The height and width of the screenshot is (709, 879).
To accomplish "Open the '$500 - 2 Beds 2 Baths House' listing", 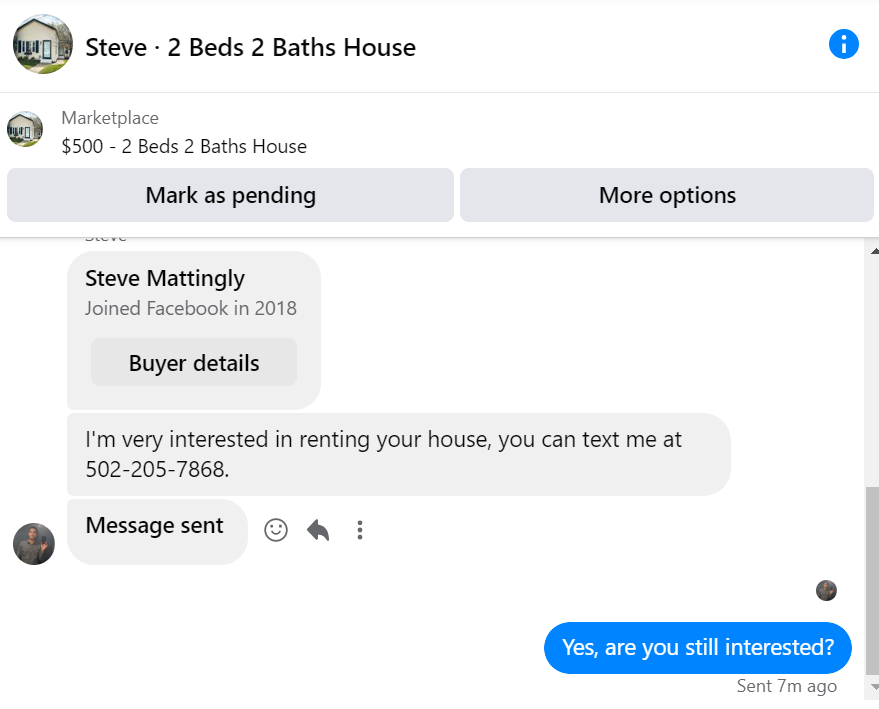I will [x=184, y=146].
